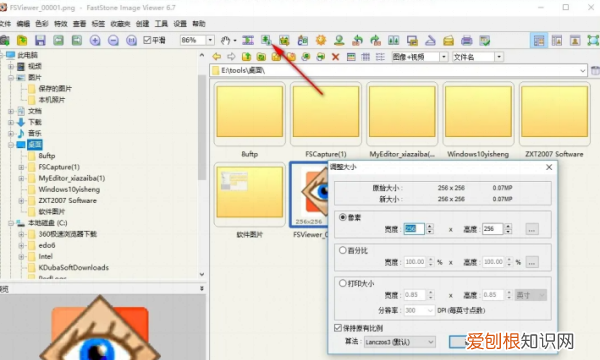This screenshot has height=360, width=600.
Task: Open the 工具 tools menu
Action: tap(161, 24)
